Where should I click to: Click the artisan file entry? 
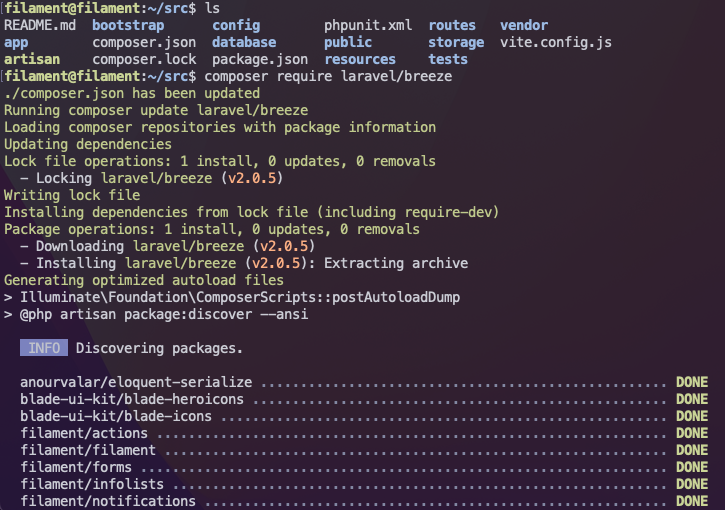pyautogui.click(x=32, y=60)
